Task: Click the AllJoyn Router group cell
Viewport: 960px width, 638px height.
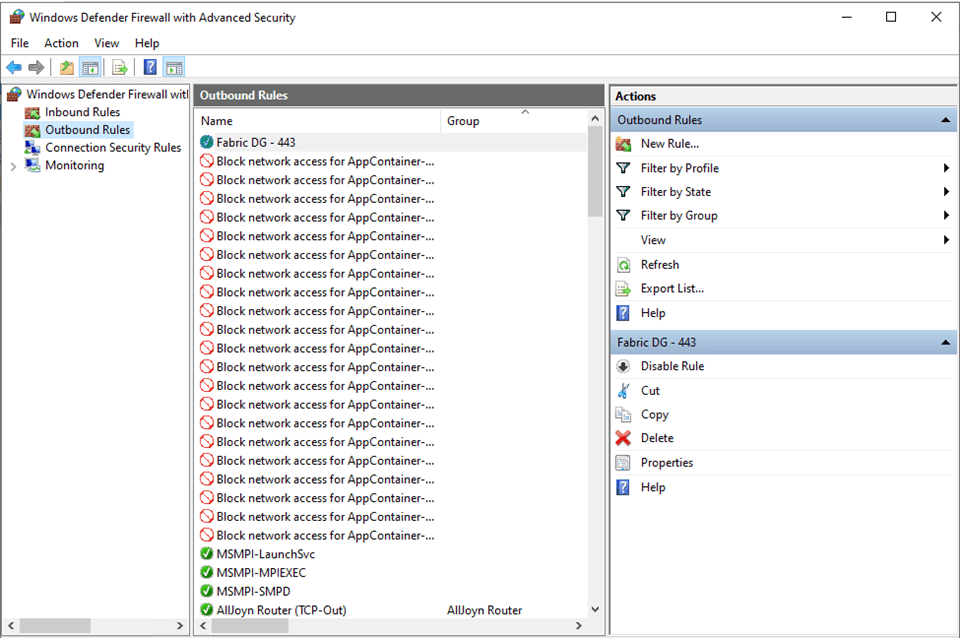Action: [x=484, y=610]
